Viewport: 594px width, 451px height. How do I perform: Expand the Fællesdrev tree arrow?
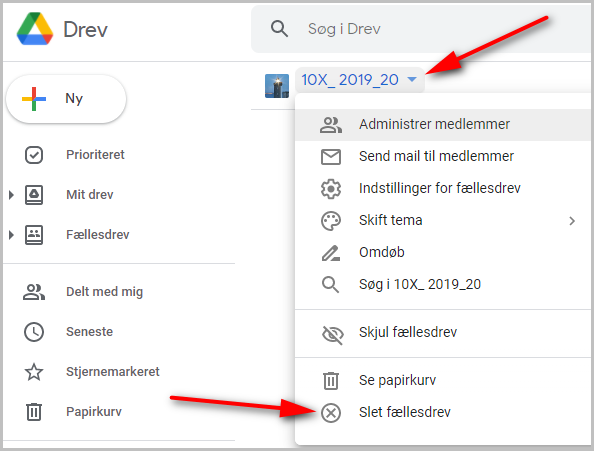click(11, 235)
